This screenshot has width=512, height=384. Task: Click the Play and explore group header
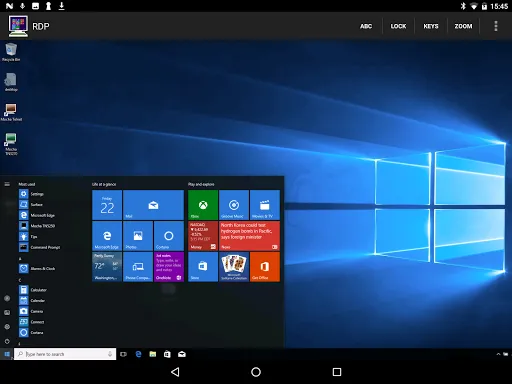(201, 184)
